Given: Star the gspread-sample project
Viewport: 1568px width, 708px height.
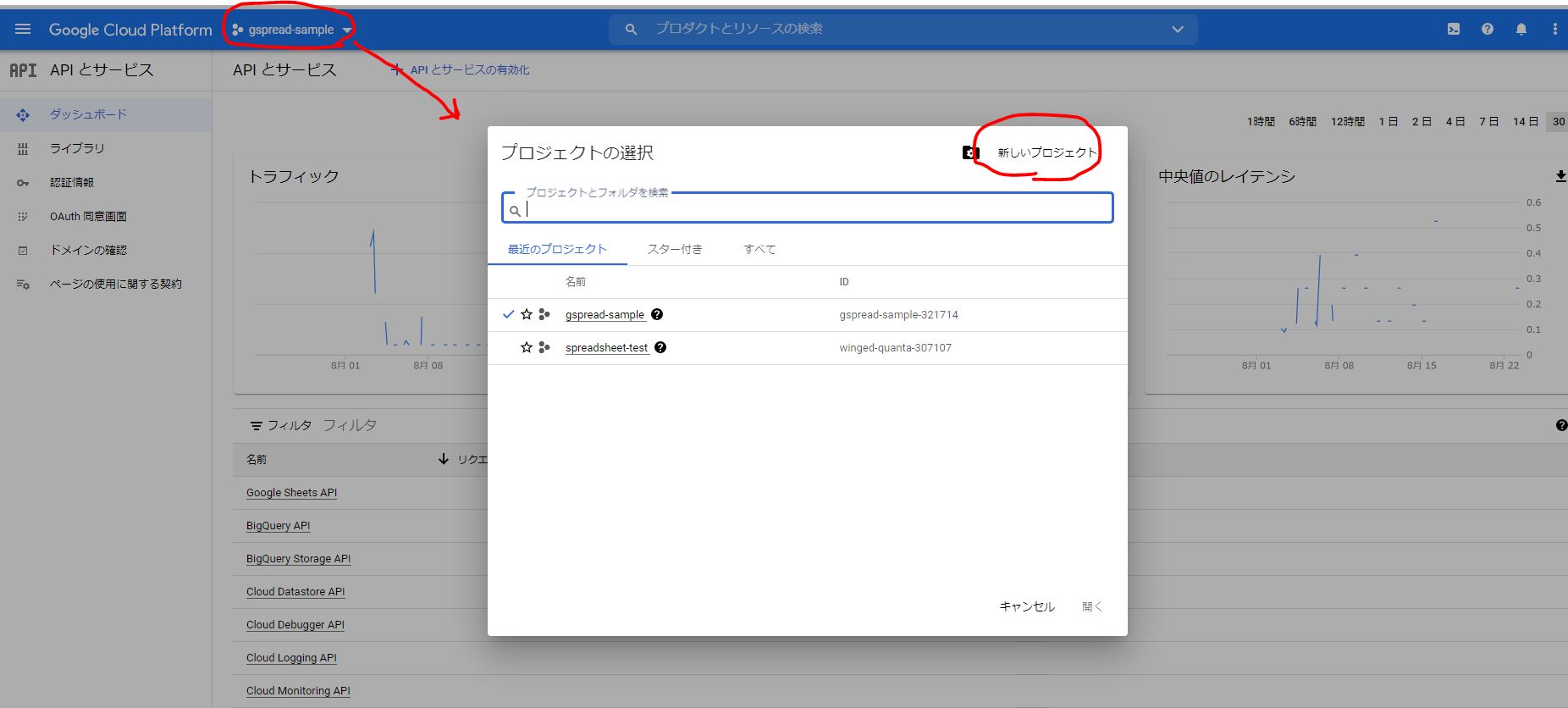Looking at the screenshot, I should point(527,314).
